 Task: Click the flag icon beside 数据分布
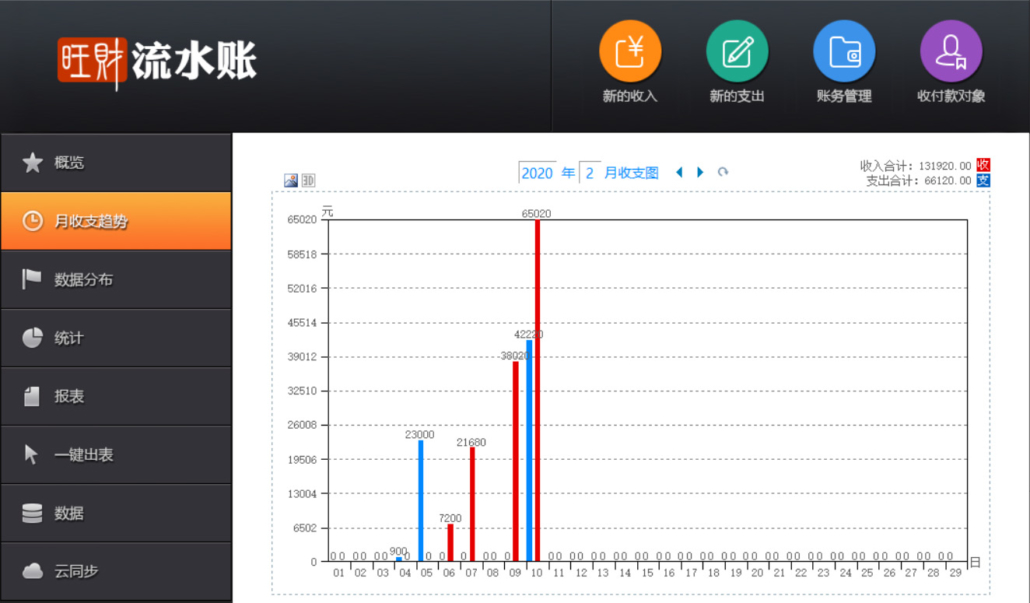[x=31, y=279]
